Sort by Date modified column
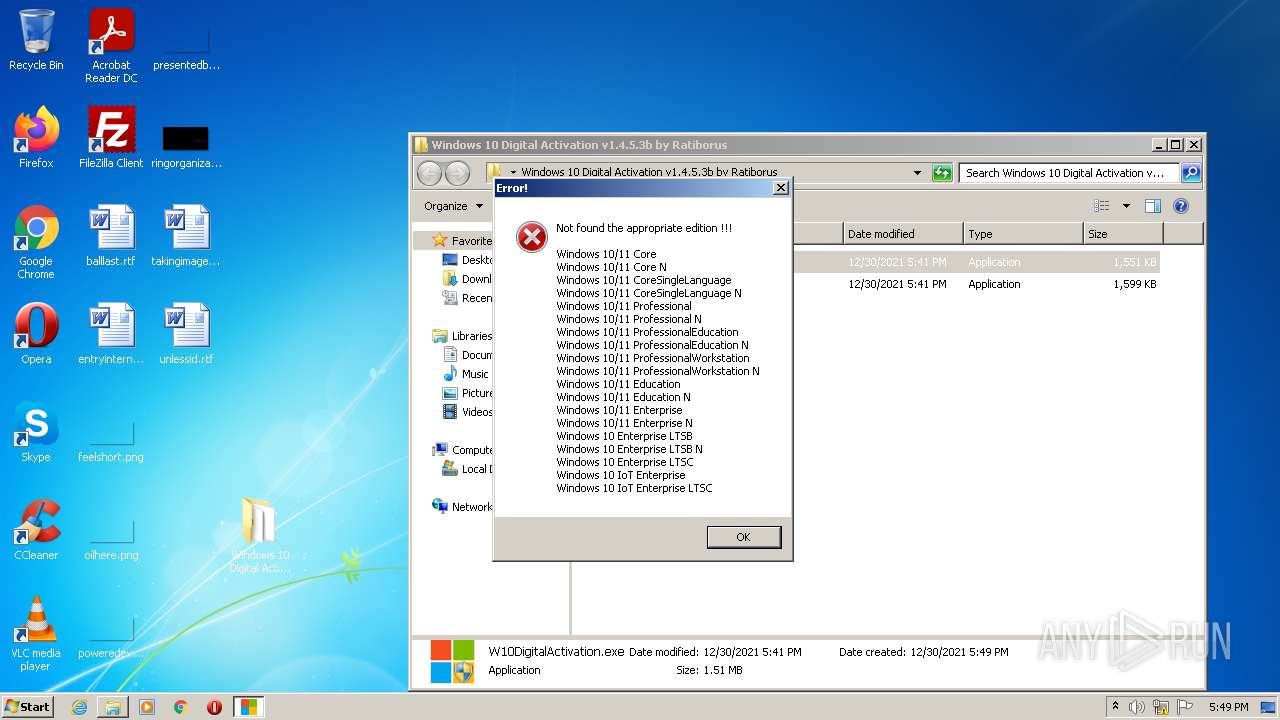This screenshot has width=1280, height=720. (x=903, y=234)
